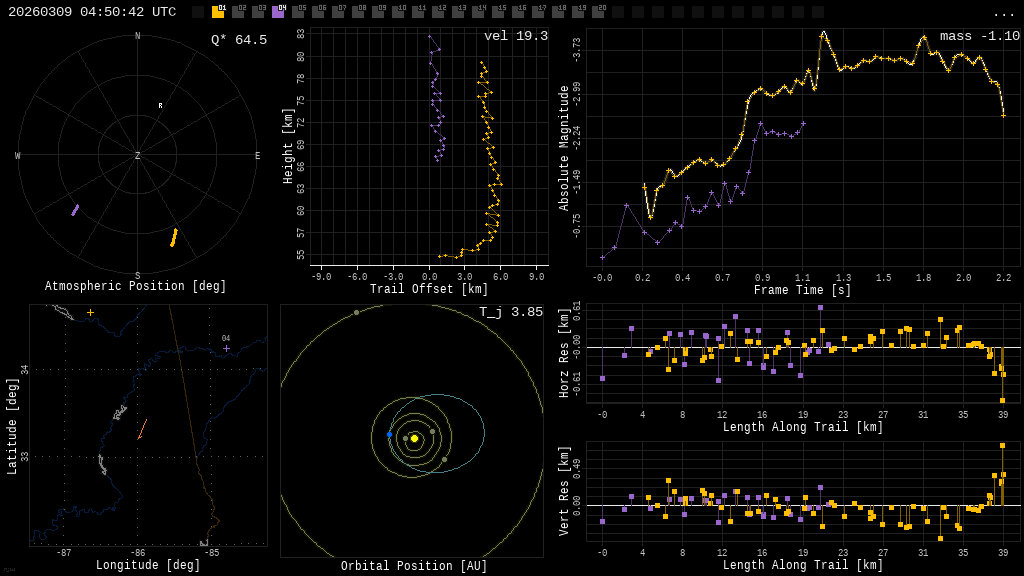Click the meteor ground track on the map

pos(142,429)
